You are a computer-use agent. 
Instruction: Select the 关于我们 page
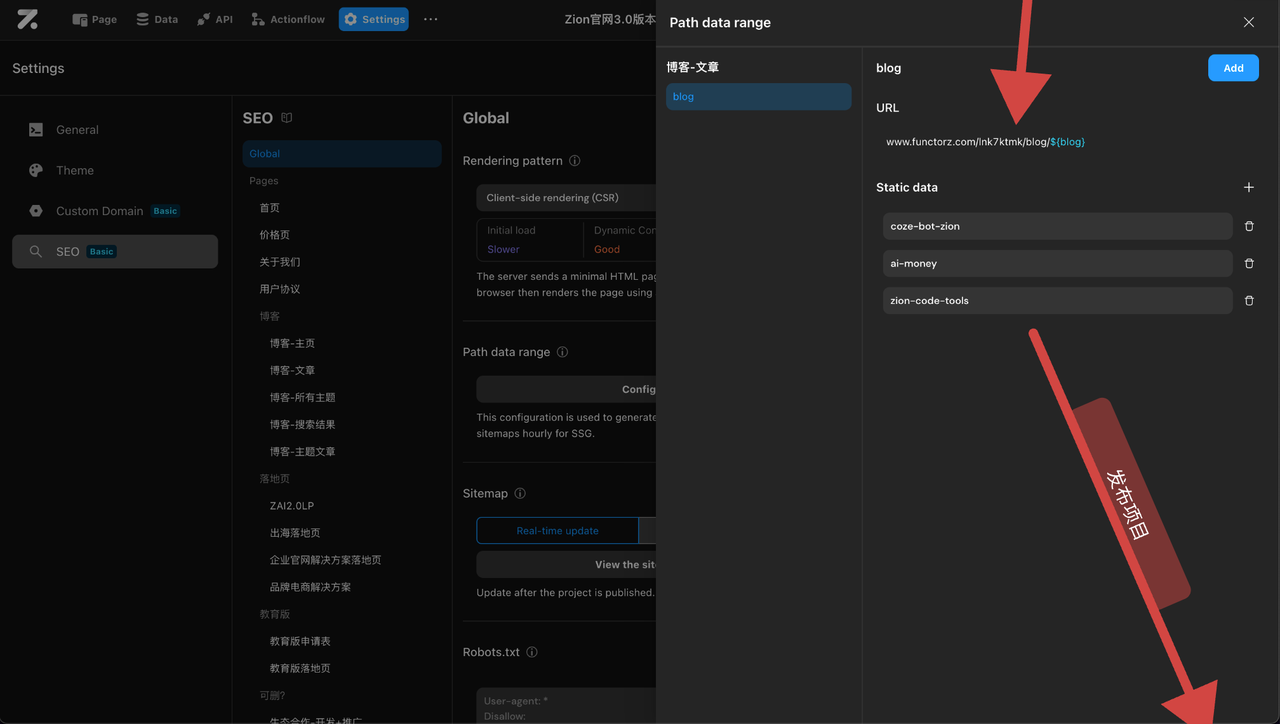pos(280,262)
